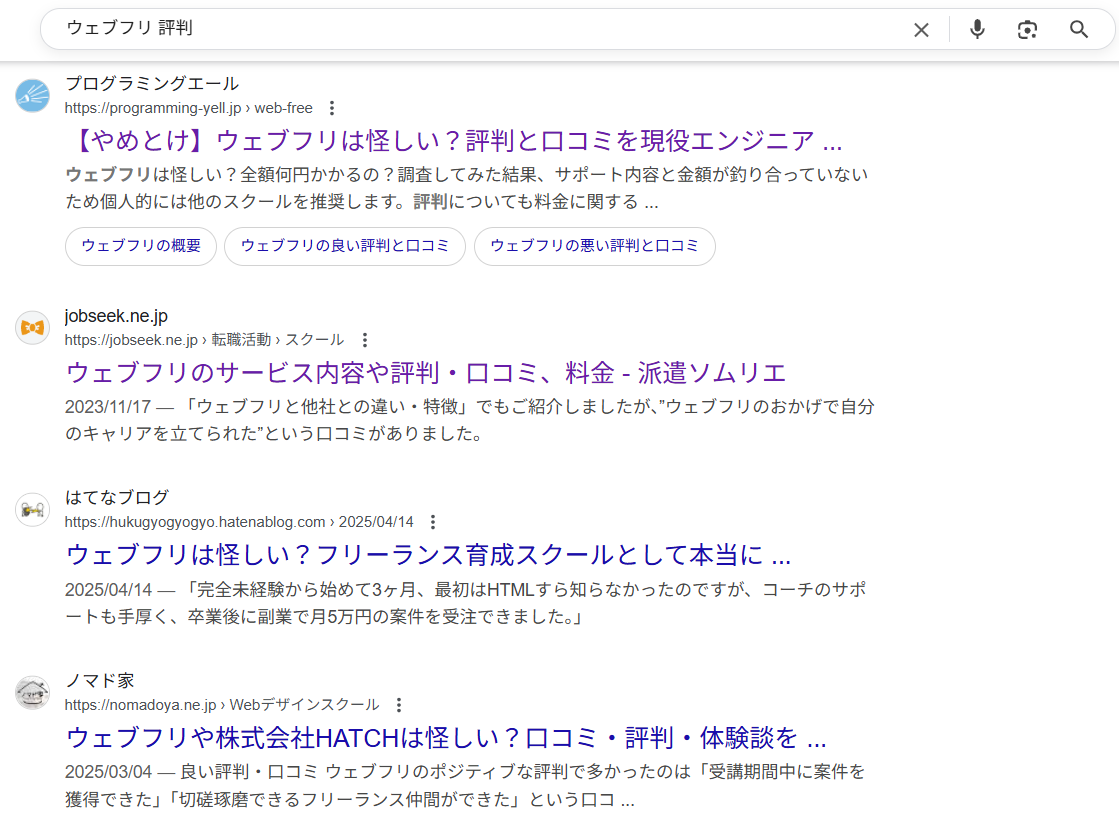Click the ウェブフリの悪い評判と口コミ chip

coord(594,246)
